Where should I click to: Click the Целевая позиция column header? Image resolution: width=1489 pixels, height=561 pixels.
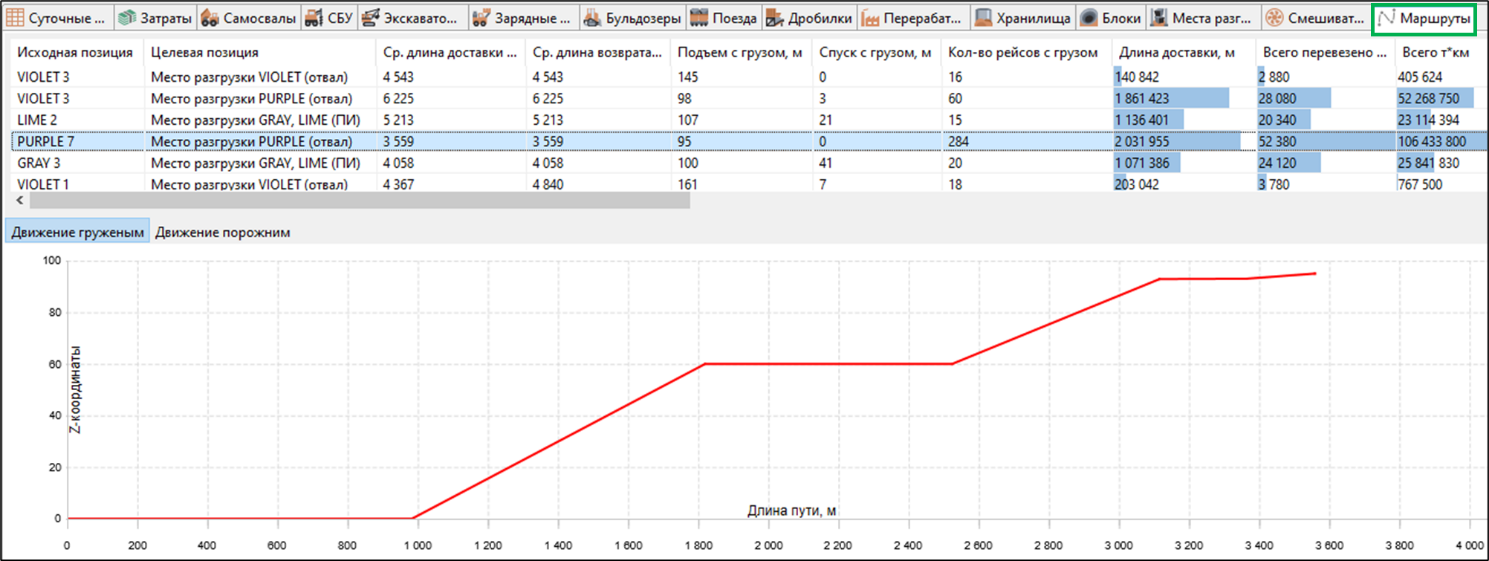[x=261, y=52]
